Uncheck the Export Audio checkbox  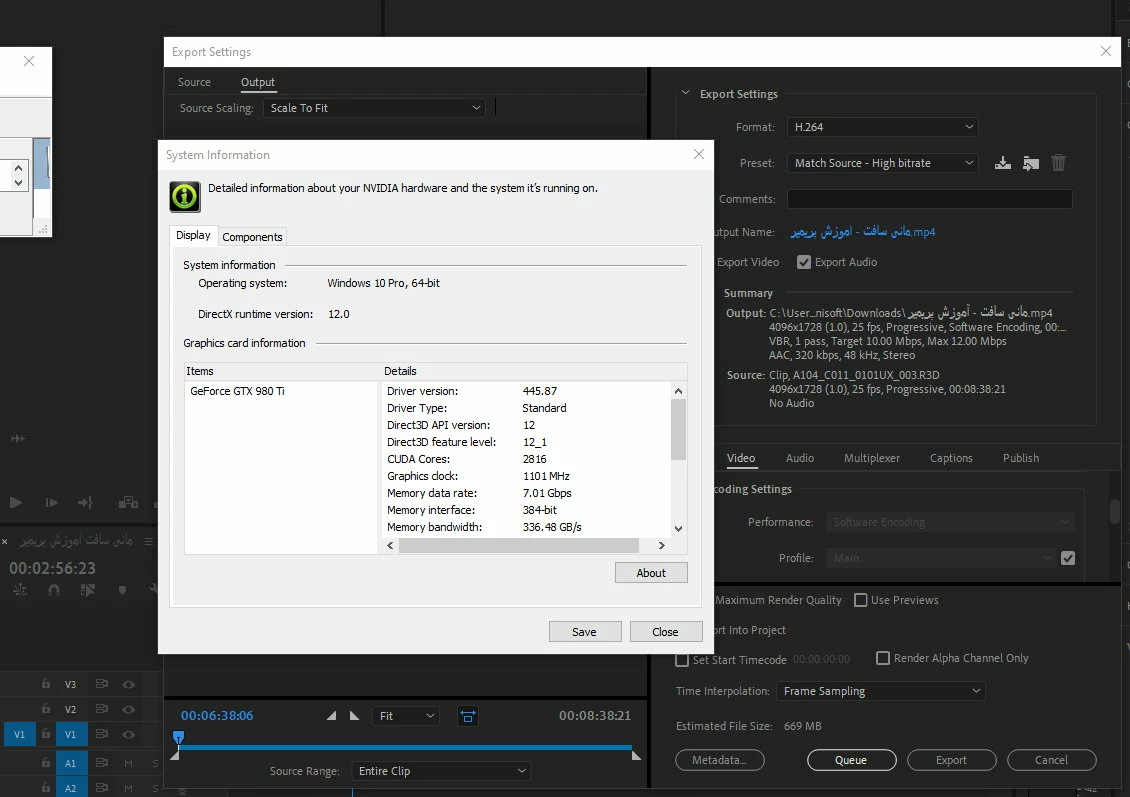tap(804, 262)
